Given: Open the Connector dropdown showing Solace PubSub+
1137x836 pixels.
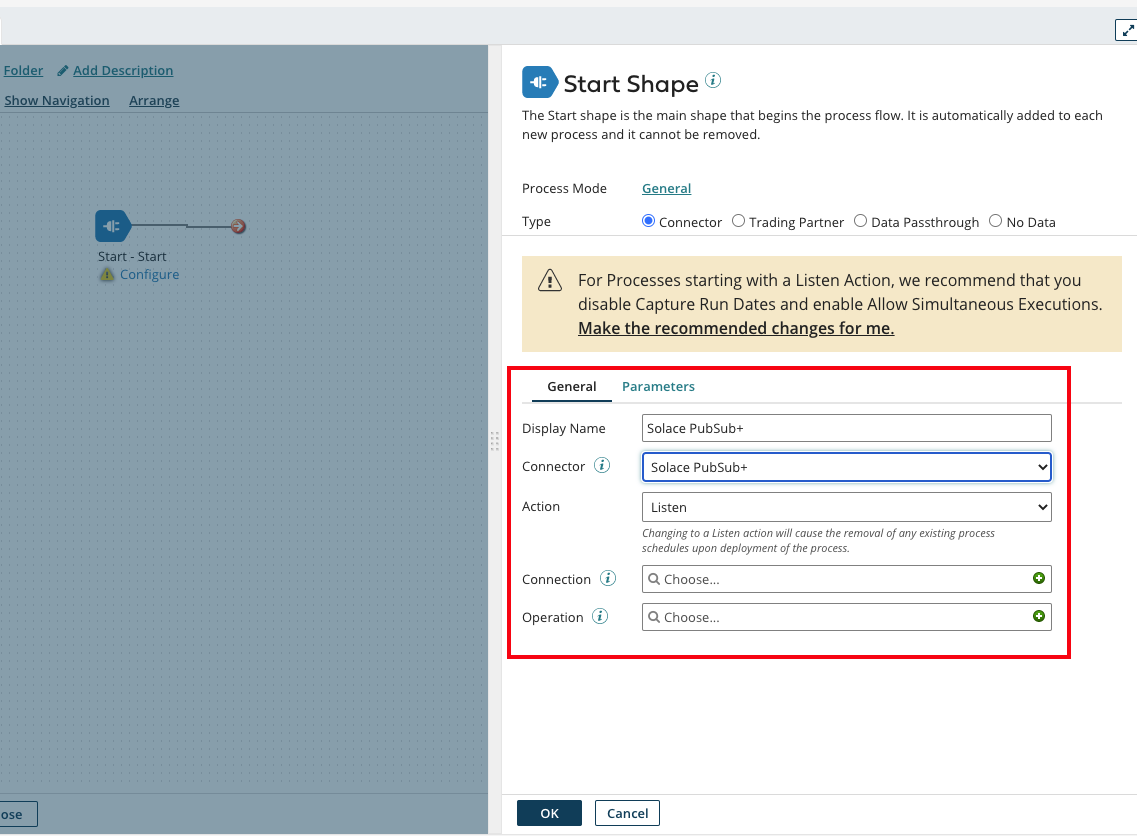Looking at the screenshot, I should (x=846, y=467).
